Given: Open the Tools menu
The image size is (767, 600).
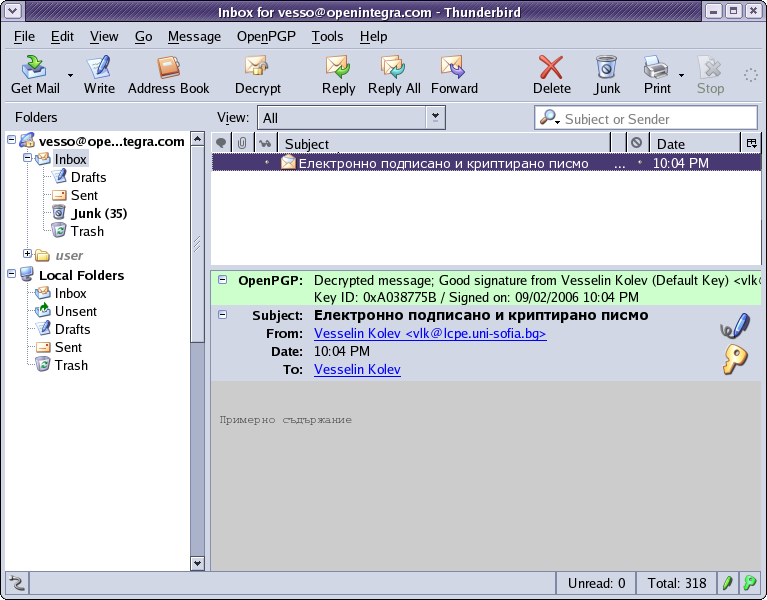Looking at the screenshot, I should click(327, 37).
